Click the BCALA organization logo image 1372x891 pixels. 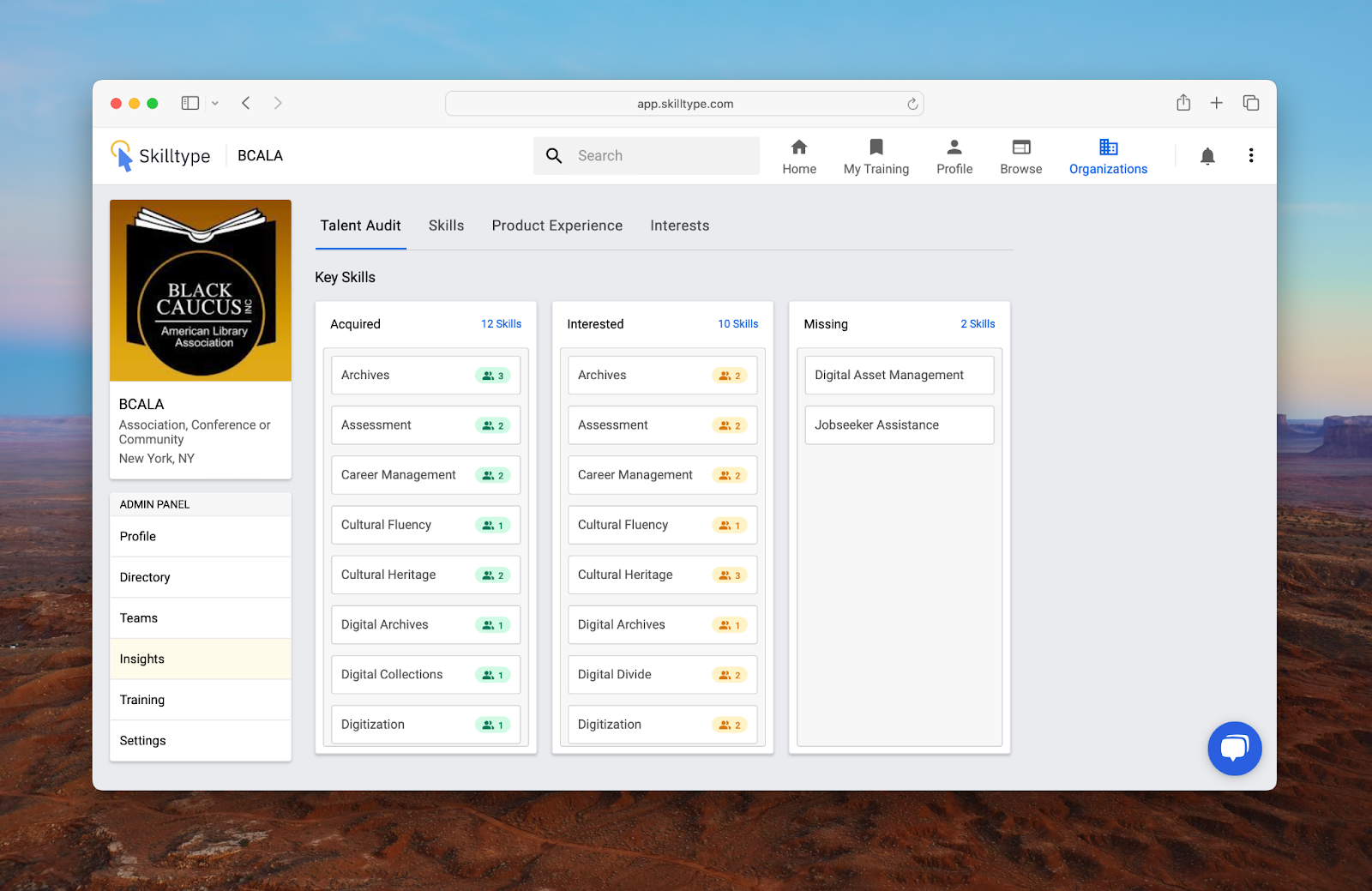[201, 291]
